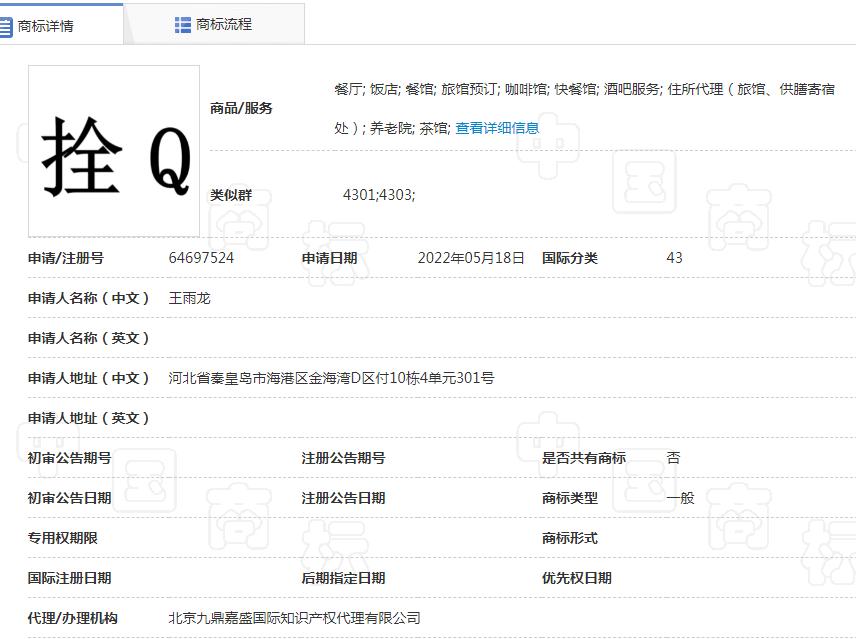This screenshot has height=639, width=856.
Task: Click the 商品/服务 field label
Action: pyautogui.click(x=240, y=108)
